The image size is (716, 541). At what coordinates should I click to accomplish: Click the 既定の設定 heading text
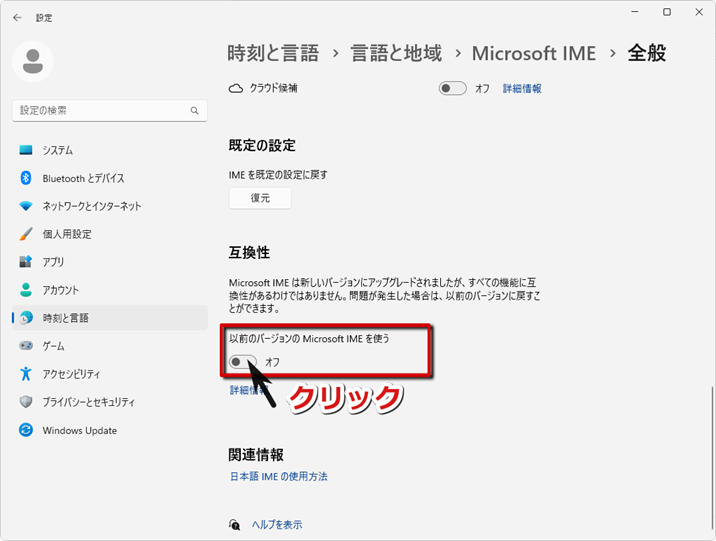262,145
